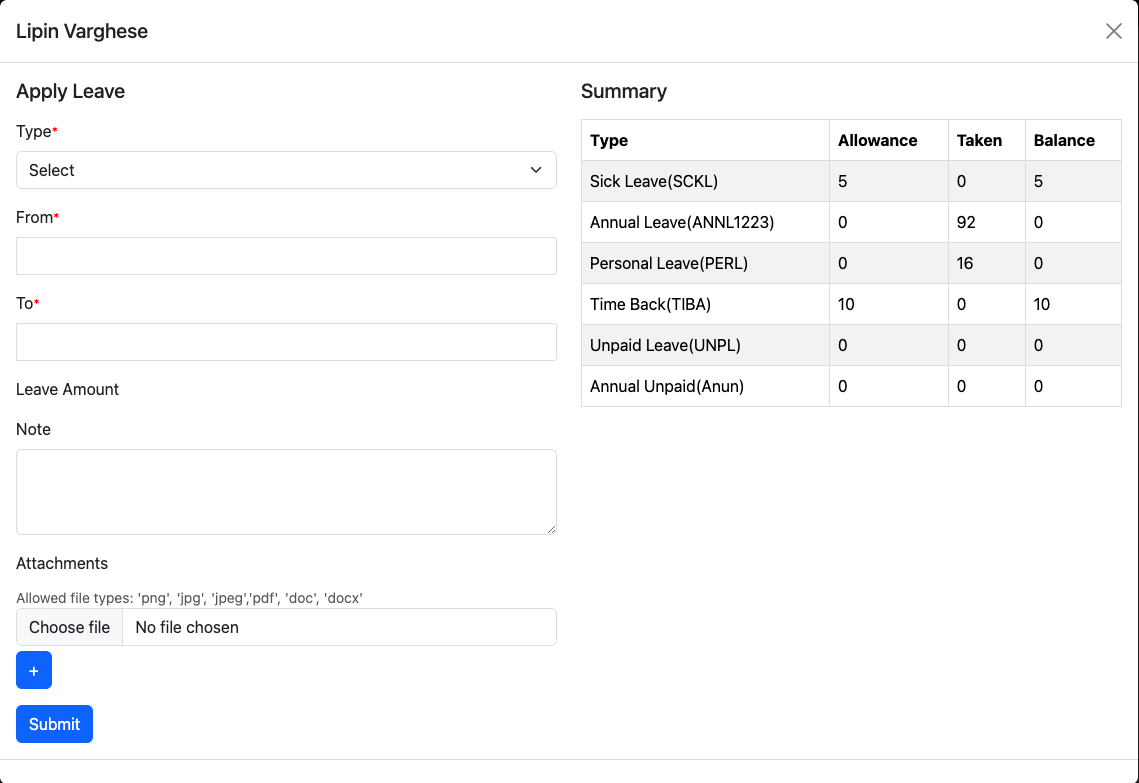Submit the leave application

tap(54, 724)
